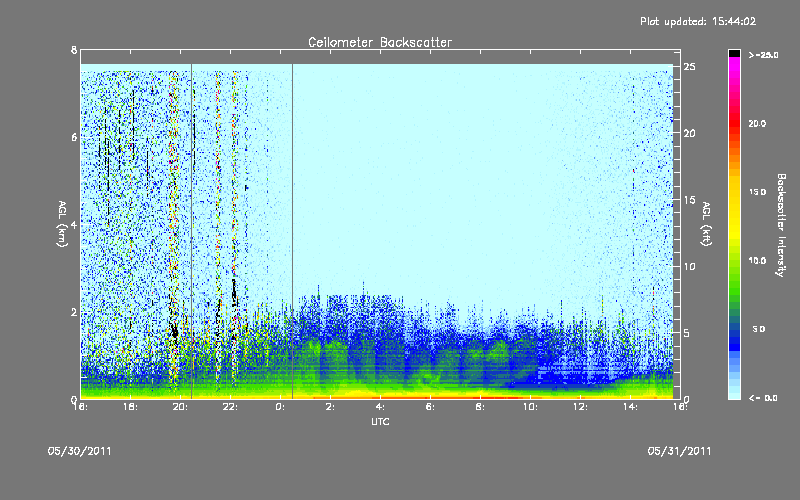Click the 5.0 colorbar label
This screenshot has height=500, width=800.
click(x=759, y=329)
